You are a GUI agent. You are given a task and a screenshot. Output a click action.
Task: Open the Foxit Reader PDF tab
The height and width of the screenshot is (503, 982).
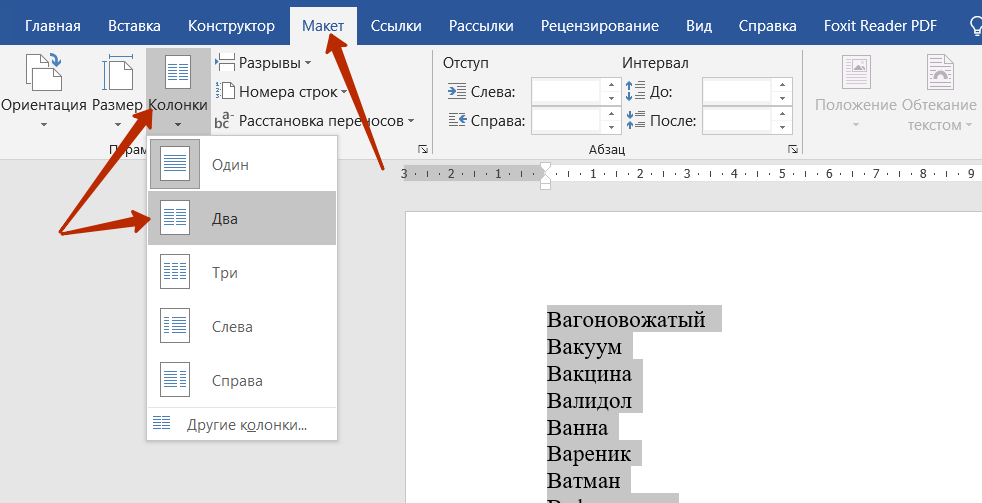click(880, 26)
